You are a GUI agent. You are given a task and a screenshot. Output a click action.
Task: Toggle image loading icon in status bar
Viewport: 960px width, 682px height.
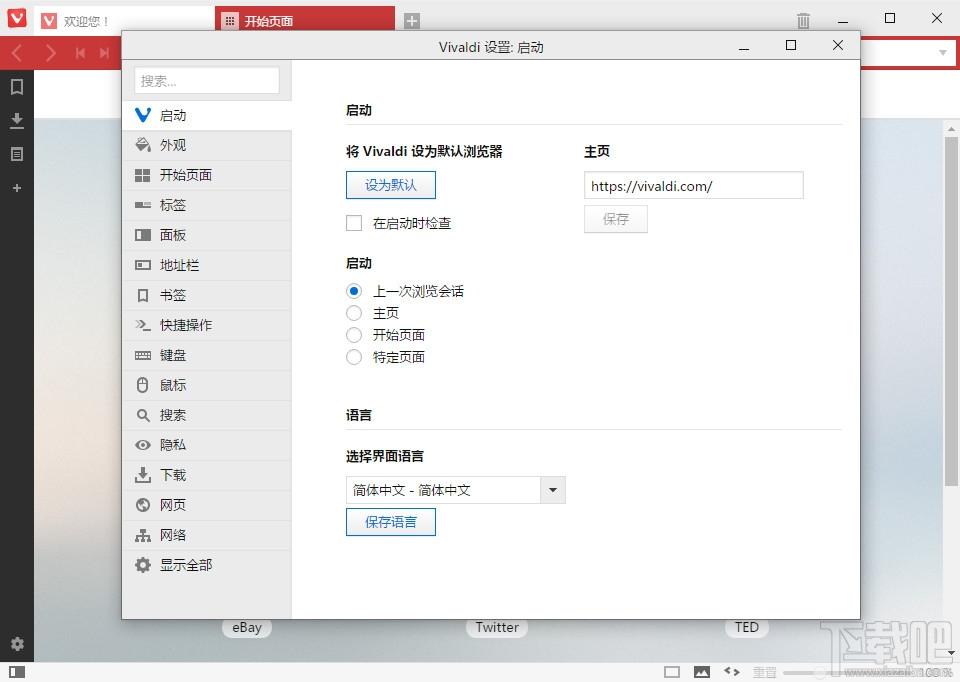click(x=702, y=672)
